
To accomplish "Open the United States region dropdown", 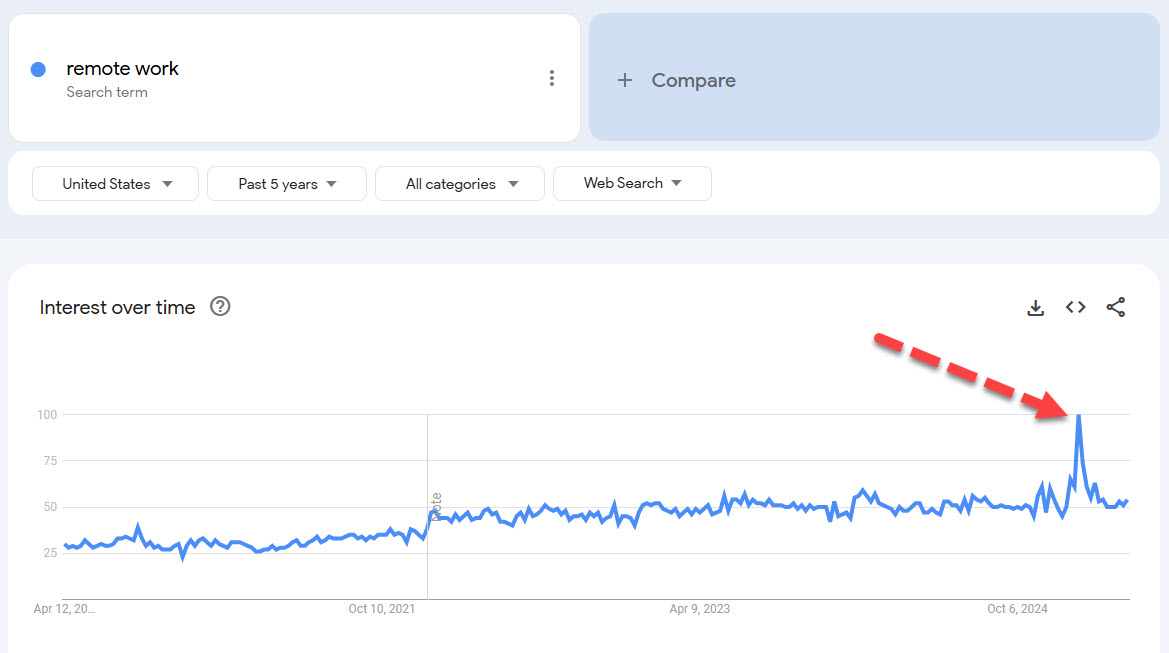I will point(116,183).
